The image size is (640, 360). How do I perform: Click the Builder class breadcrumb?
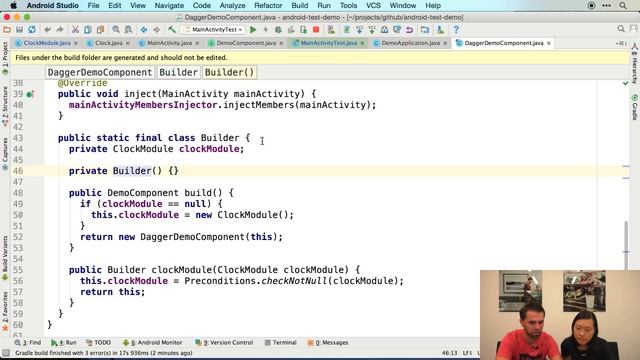[x=178, y=72]
